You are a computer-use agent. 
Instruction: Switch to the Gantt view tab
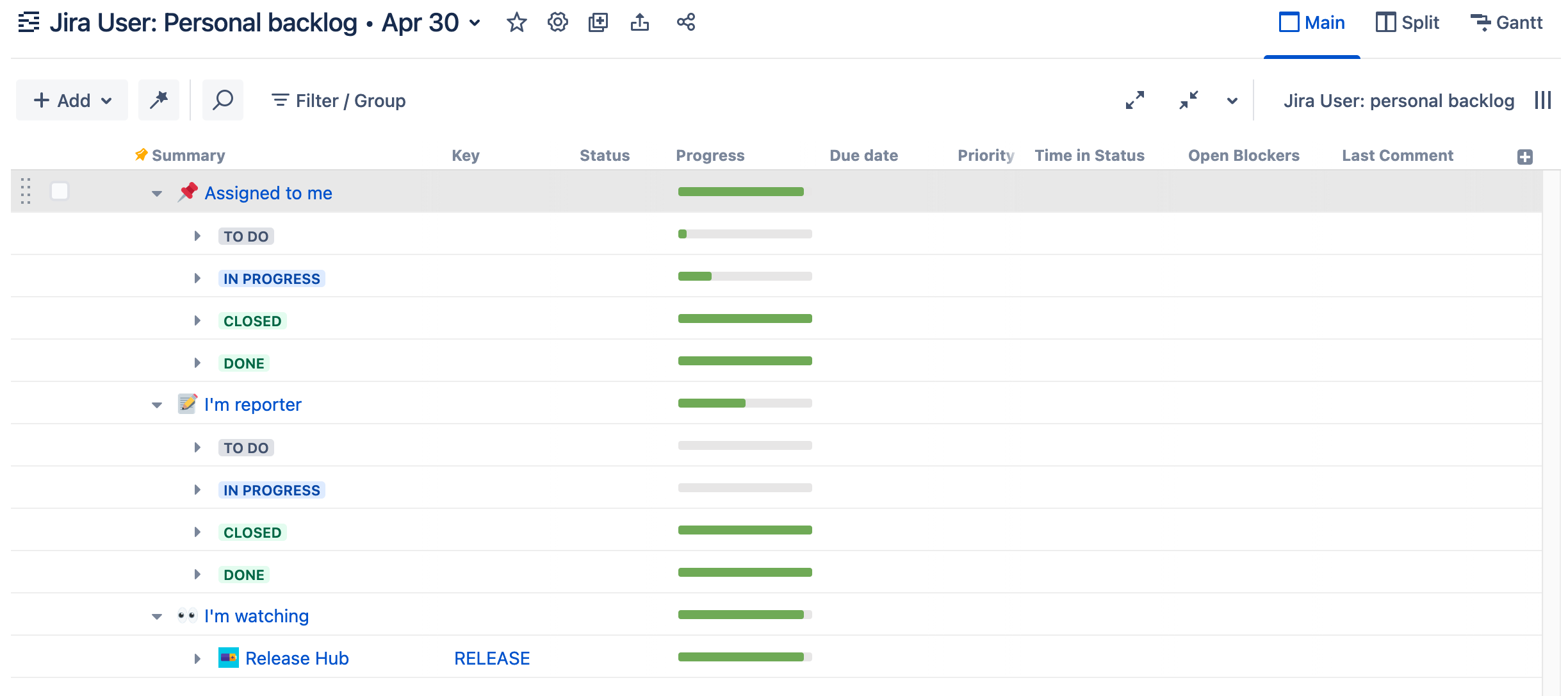tap(1506, 23)
